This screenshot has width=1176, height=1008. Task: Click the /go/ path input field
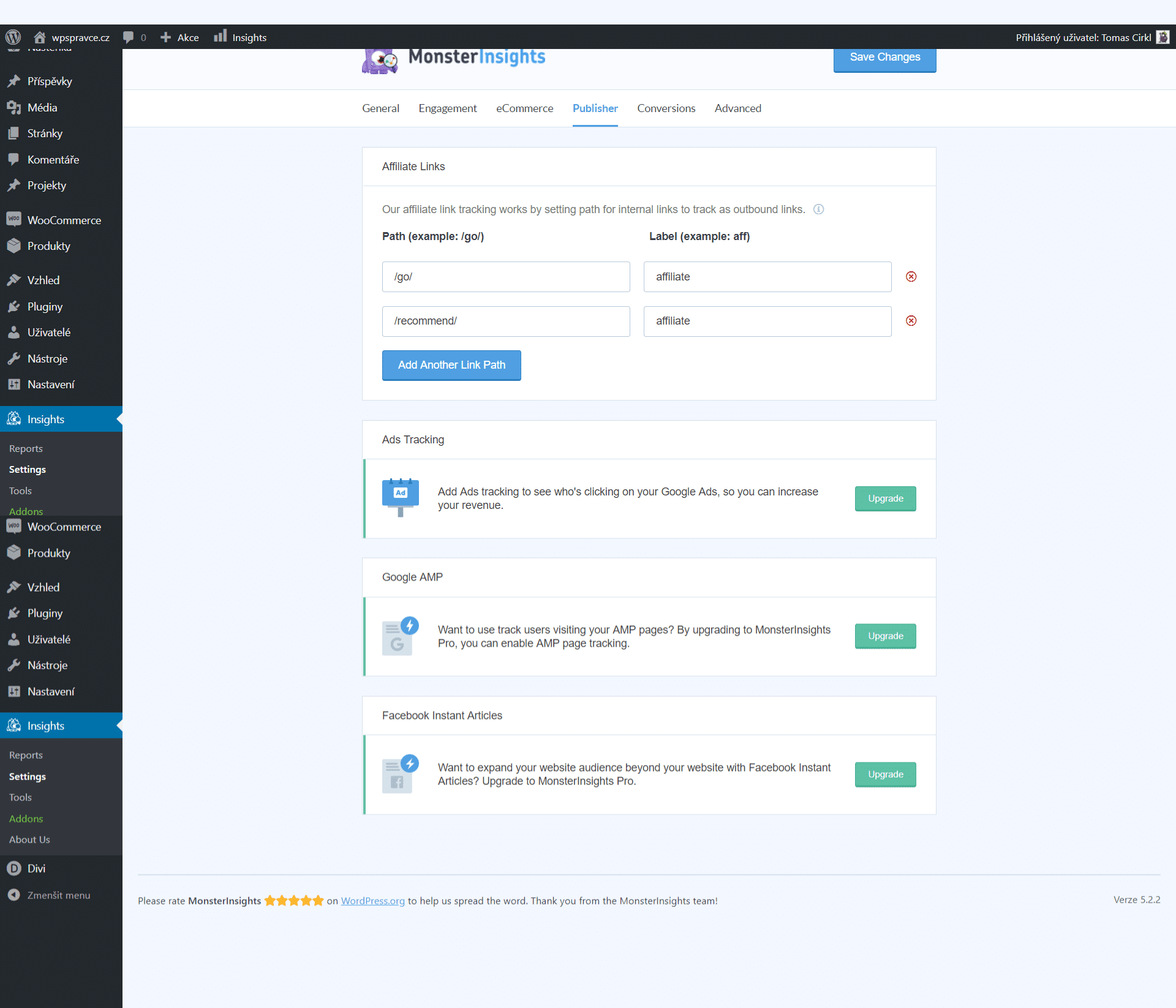pos(506,277)
